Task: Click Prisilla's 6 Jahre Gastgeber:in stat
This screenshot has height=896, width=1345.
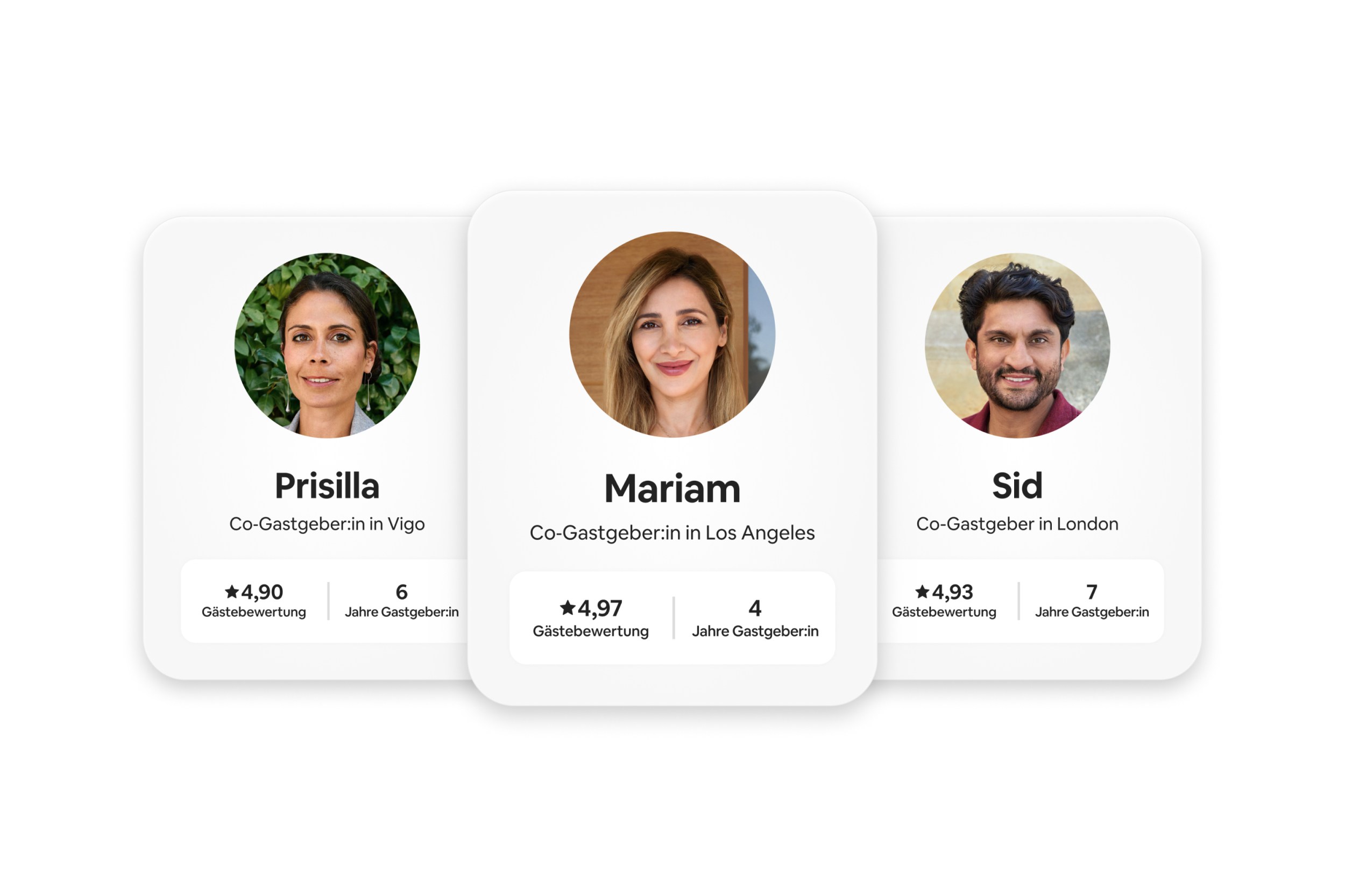Action: [401, 601]
